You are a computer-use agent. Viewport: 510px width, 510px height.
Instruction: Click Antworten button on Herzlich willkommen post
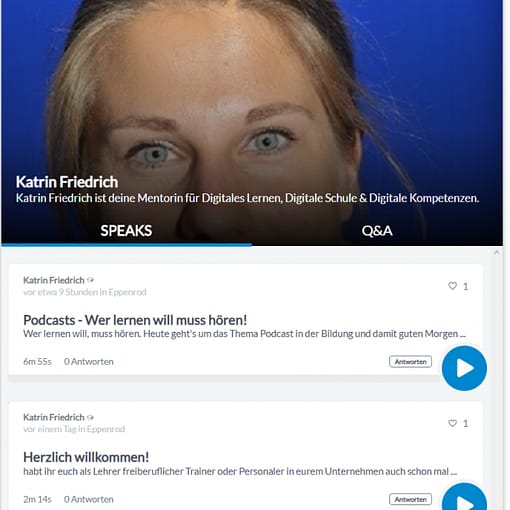[x=410, y=499]
